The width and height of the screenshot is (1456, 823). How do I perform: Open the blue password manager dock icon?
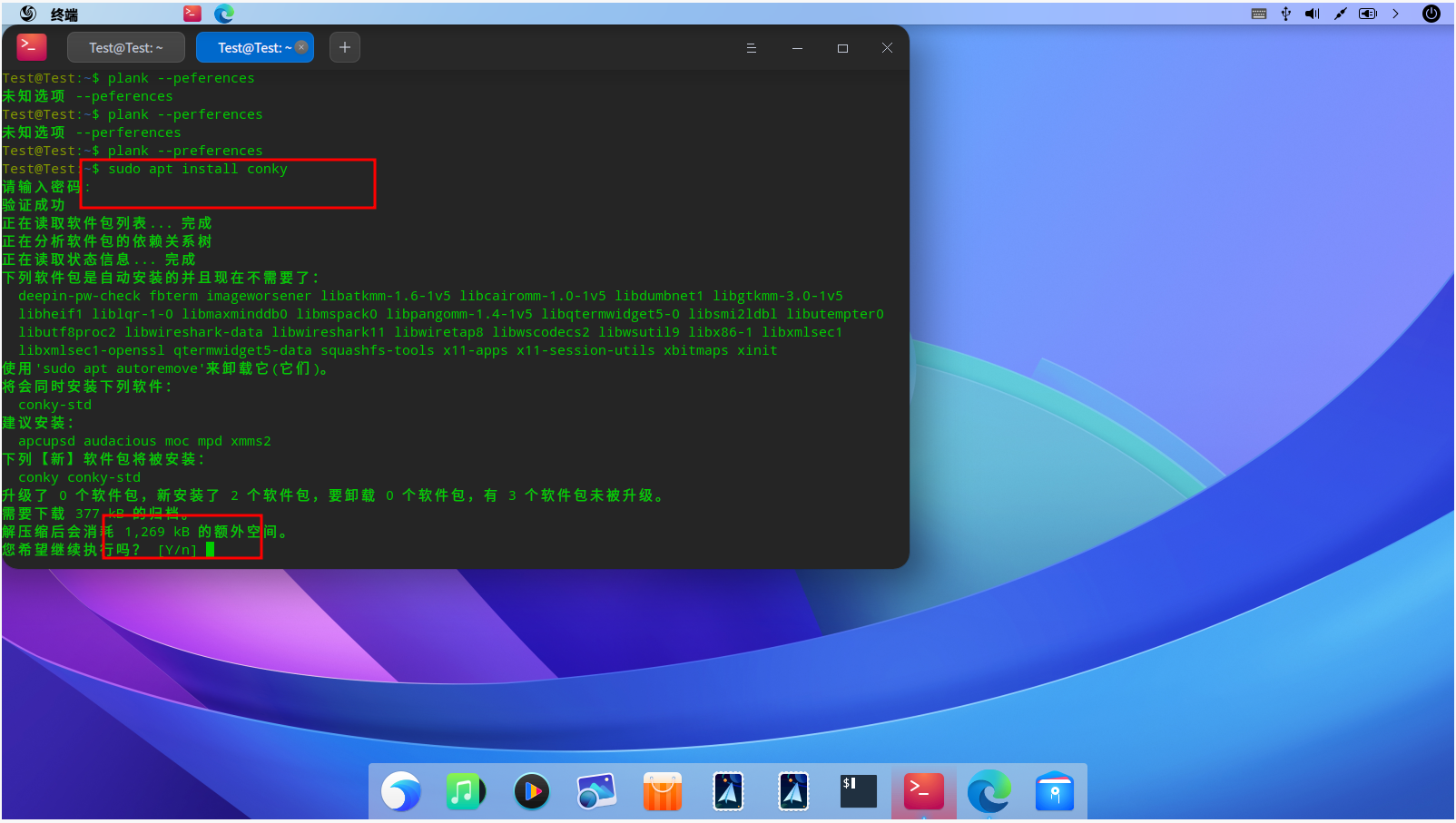pos(1055,792)
